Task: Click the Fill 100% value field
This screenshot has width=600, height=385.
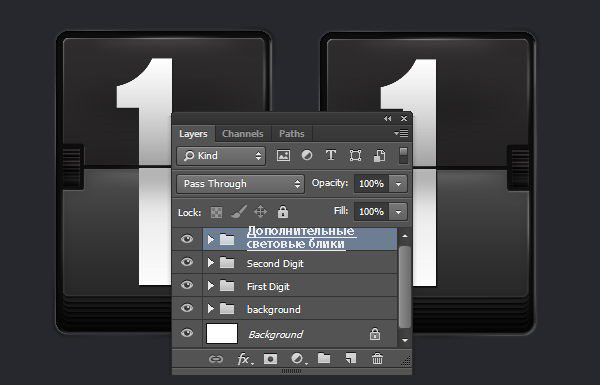Action: tap(371, 212)
